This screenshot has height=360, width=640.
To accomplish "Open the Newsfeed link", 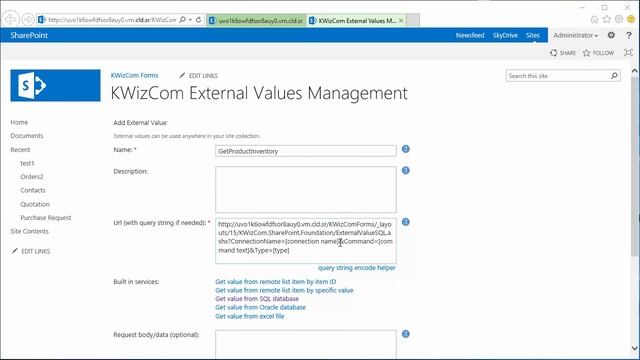I will tap(470, 35).
